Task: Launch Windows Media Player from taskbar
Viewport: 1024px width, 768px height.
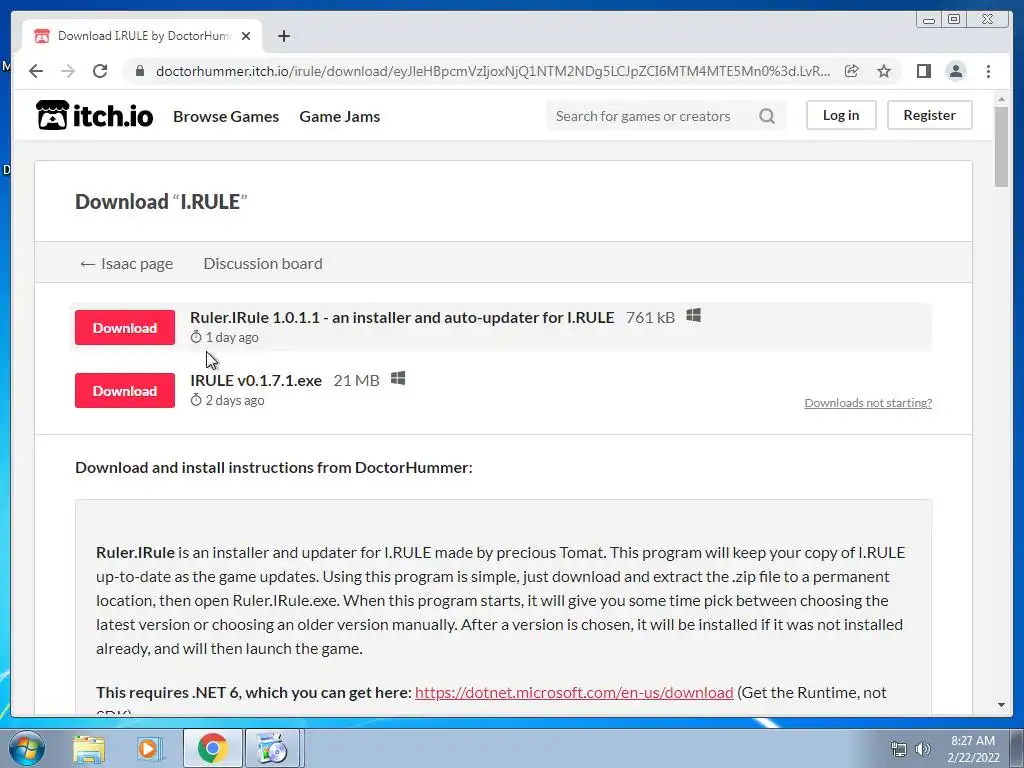Action: pyautogui.click(x=149, y=748)
